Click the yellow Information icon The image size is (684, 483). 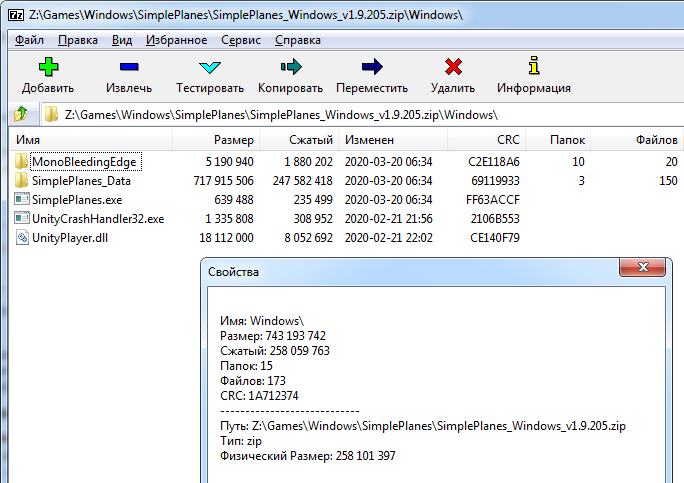tap(534, 65)
